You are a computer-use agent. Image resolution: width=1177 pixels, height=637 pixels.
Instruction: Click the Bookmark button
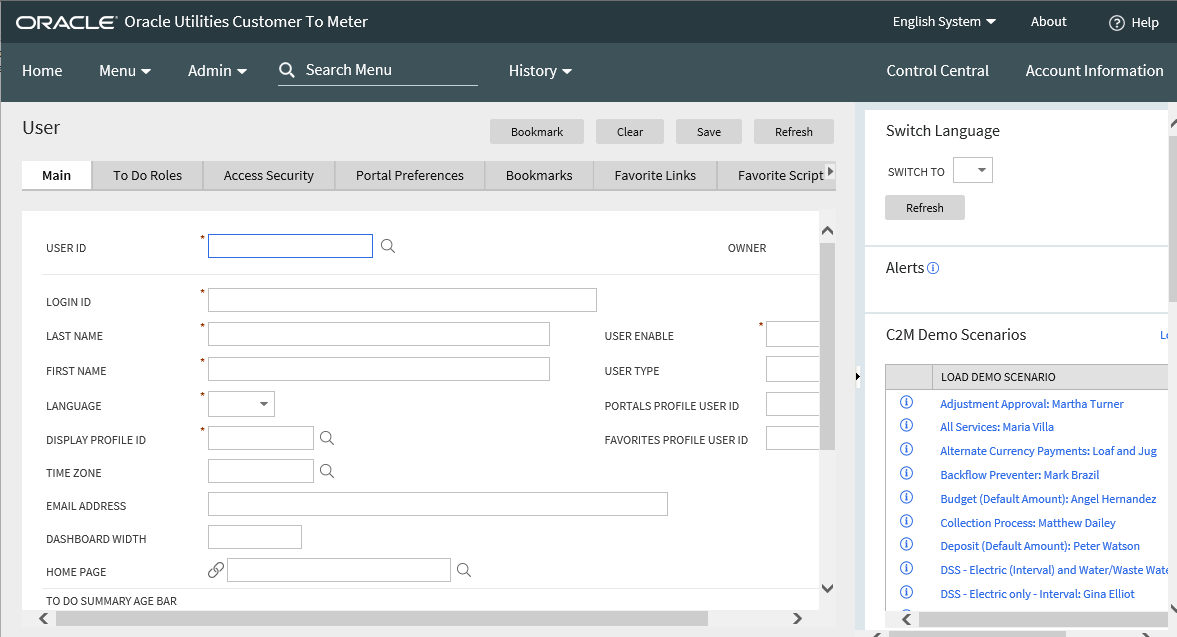(x=537, y=131)
